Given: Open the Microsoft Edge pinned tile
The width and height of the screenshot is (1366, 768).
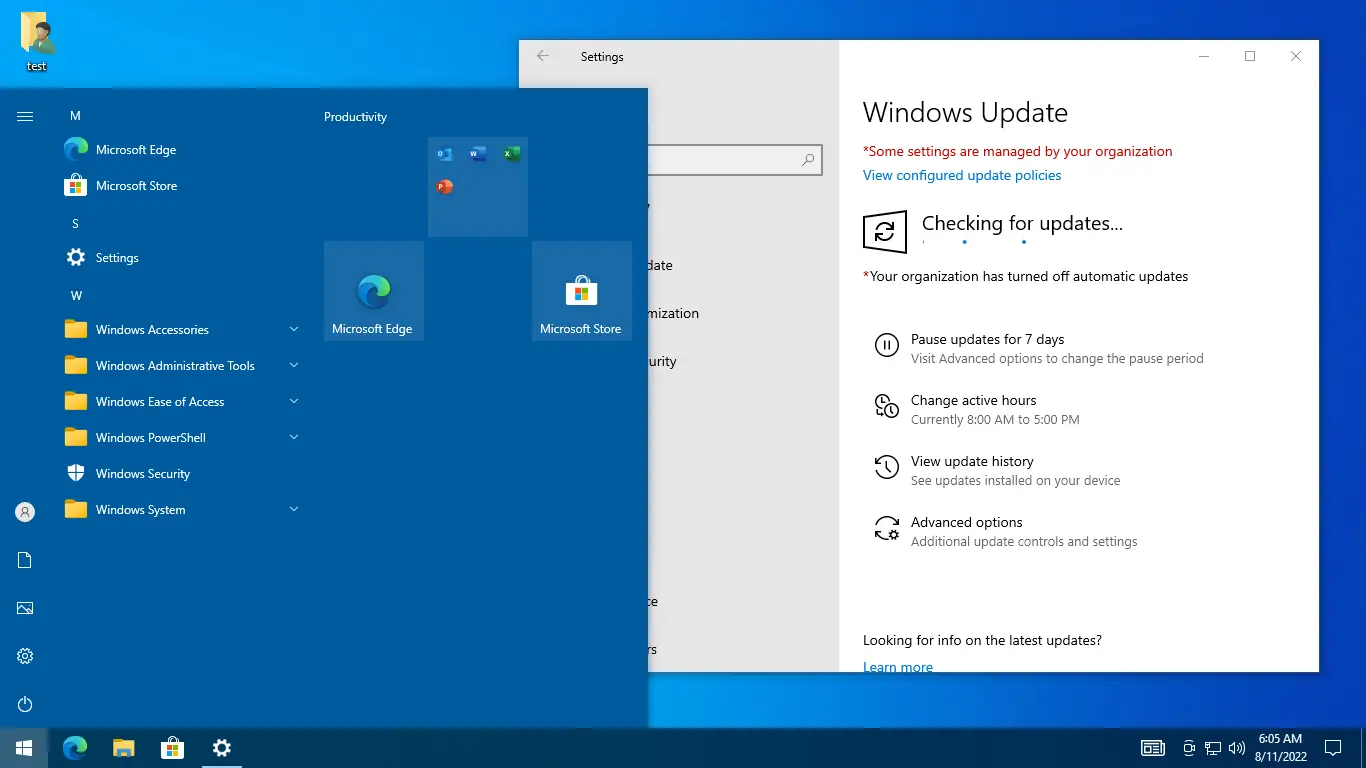Looking at the screenshot, I should 374,291.
